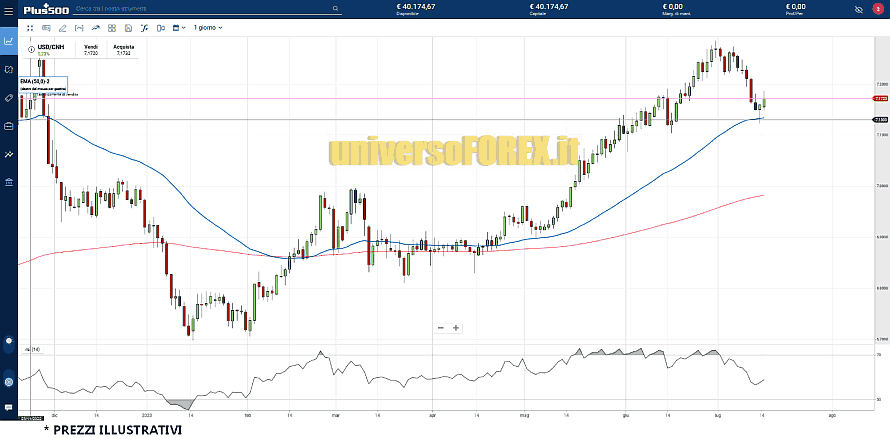
Task: Click the Vendi sell price button
Action: 92,49
